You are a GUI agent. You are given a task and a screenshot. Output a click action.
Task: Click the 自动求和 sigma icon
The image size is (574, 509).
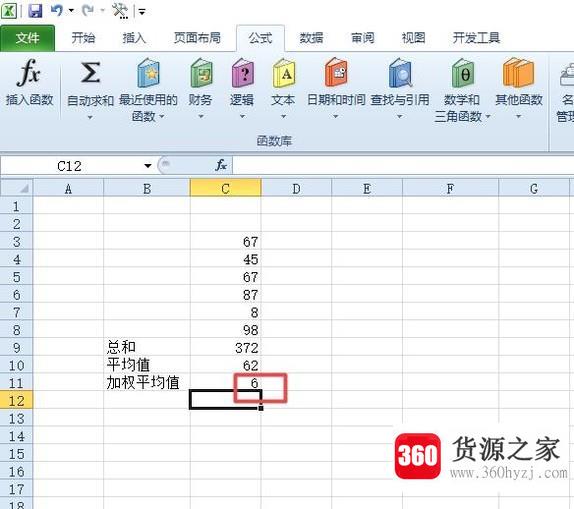click(x=90, y=73)
